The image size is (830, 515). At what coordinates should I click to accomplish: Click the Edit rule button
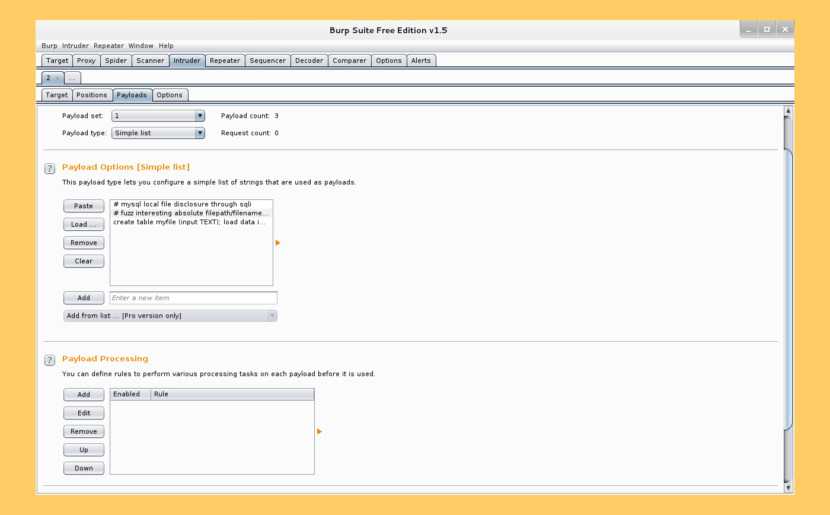tap(84, 413)
